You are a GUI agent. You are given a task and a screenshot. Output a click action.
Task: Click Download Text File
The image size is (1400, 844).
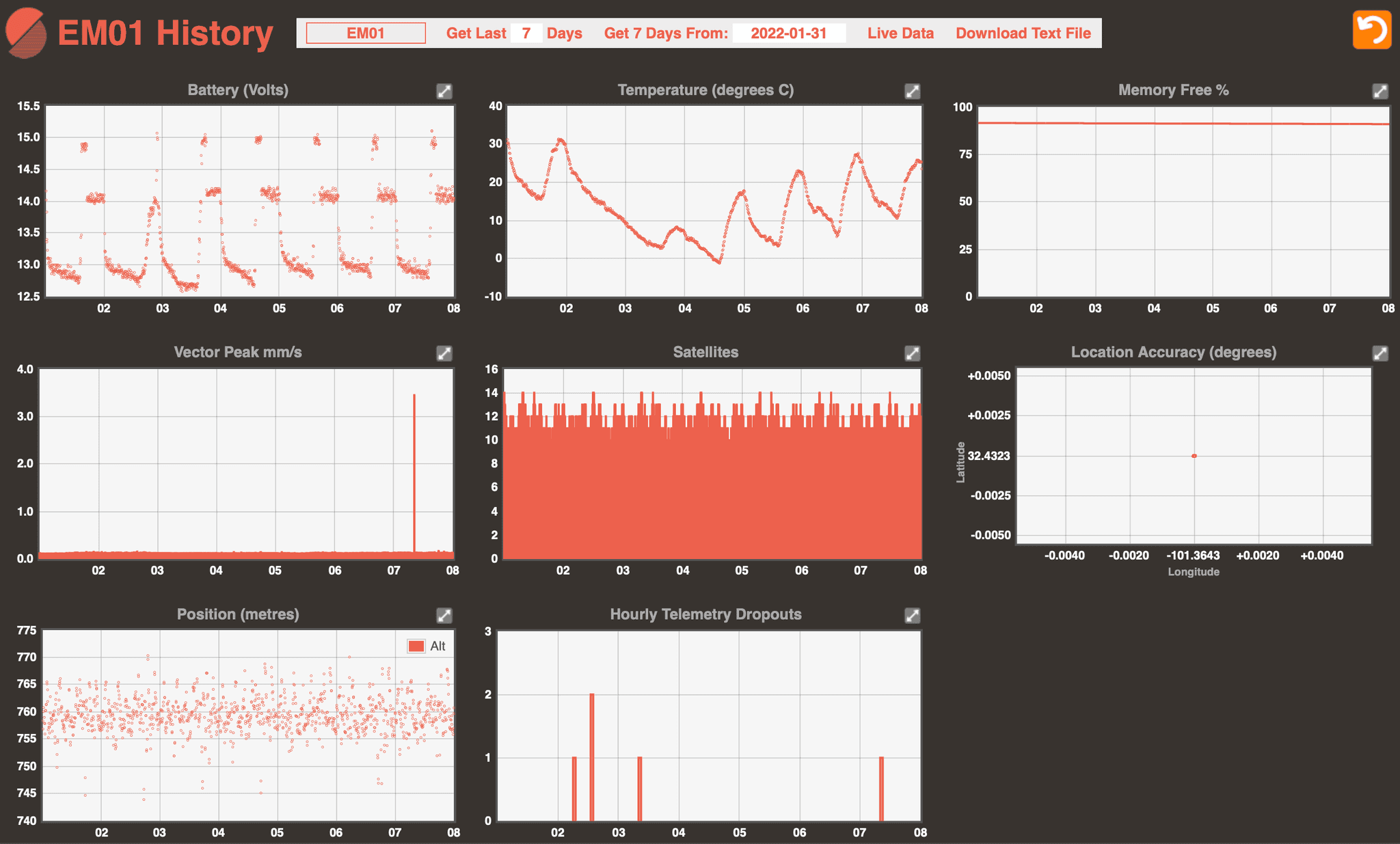pyautogui.click(x=1023, y=33)
